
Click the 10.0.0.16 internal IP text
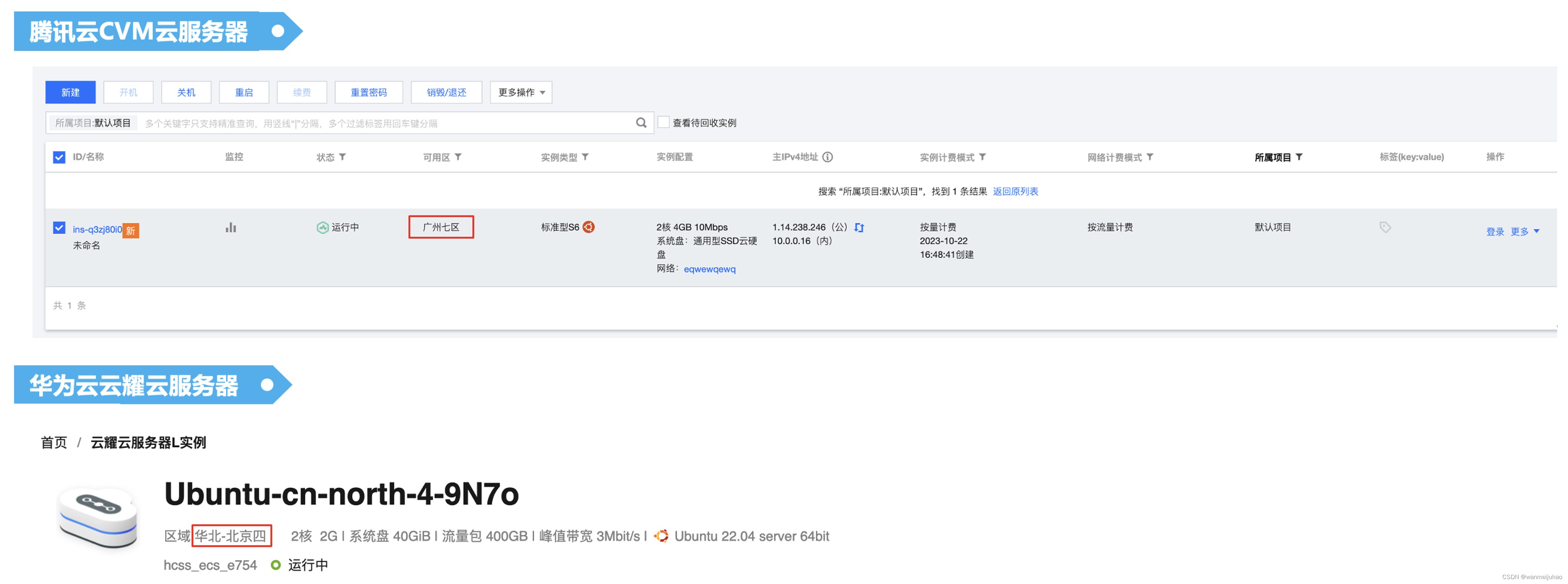tap(791, 241)
